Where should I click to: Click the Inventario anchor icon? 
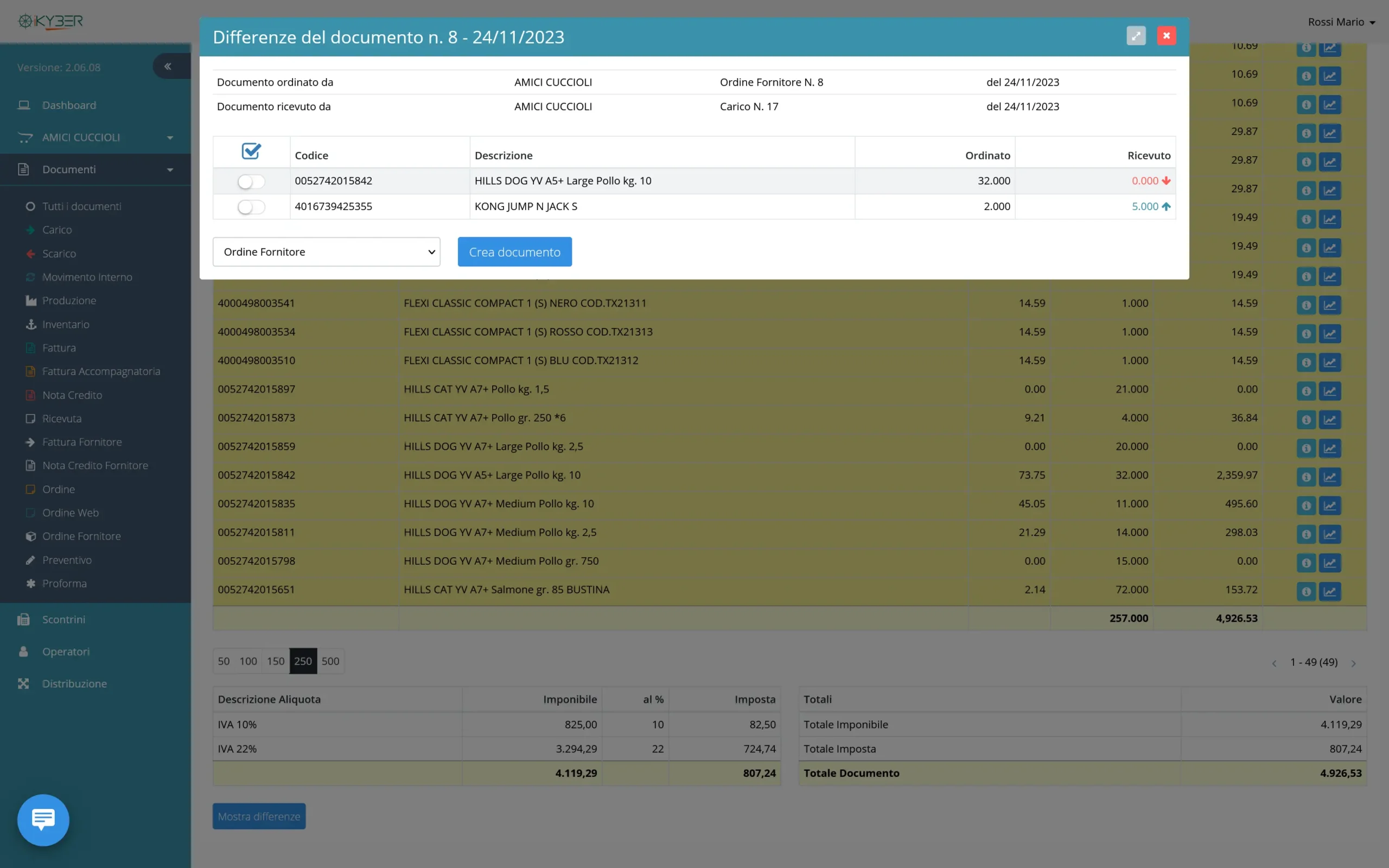tap(31, 324)
